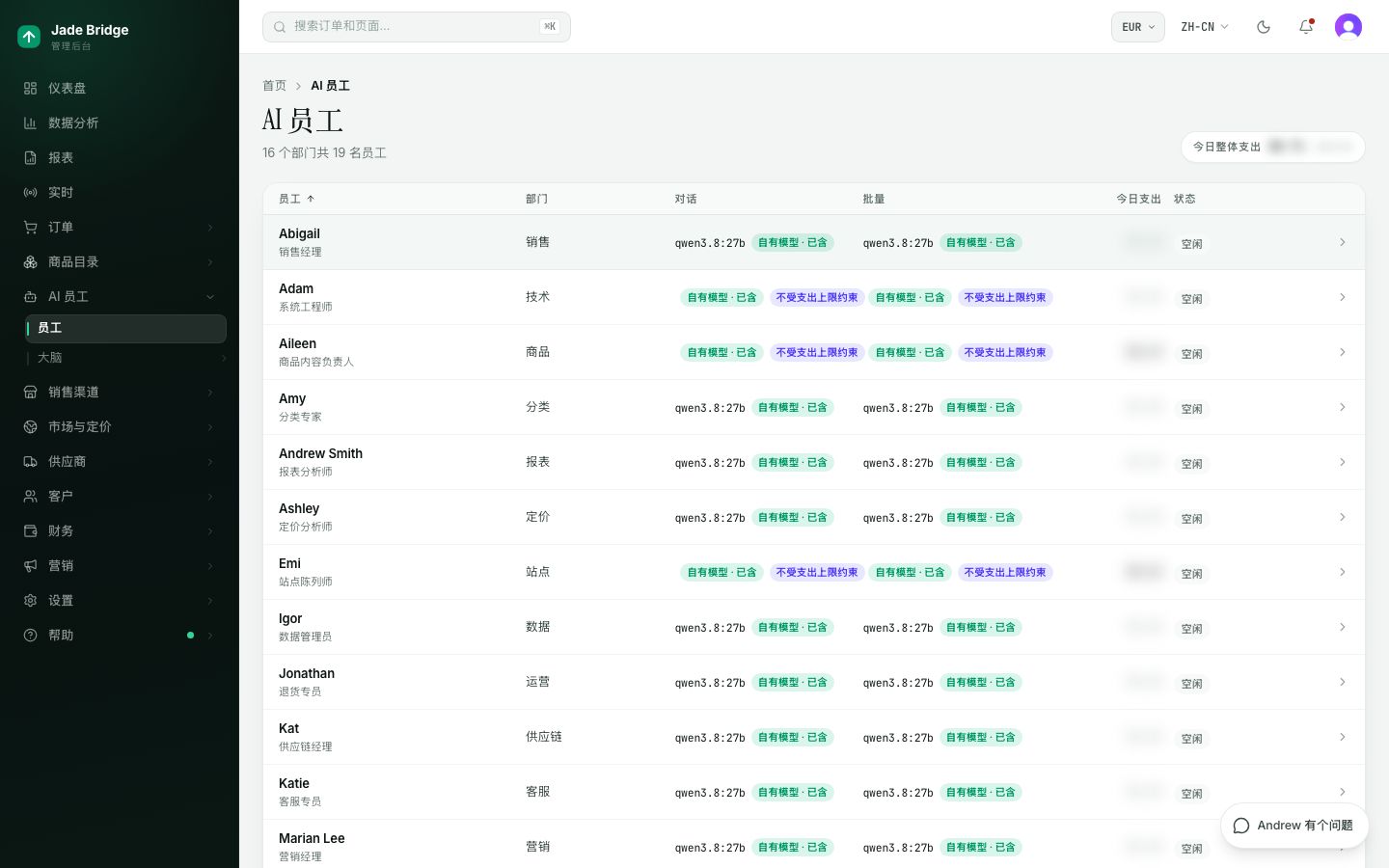Click the 客户 people icon
This screenshot has height=868, width=1389.
pyautogui.click(x=30, y=496)
